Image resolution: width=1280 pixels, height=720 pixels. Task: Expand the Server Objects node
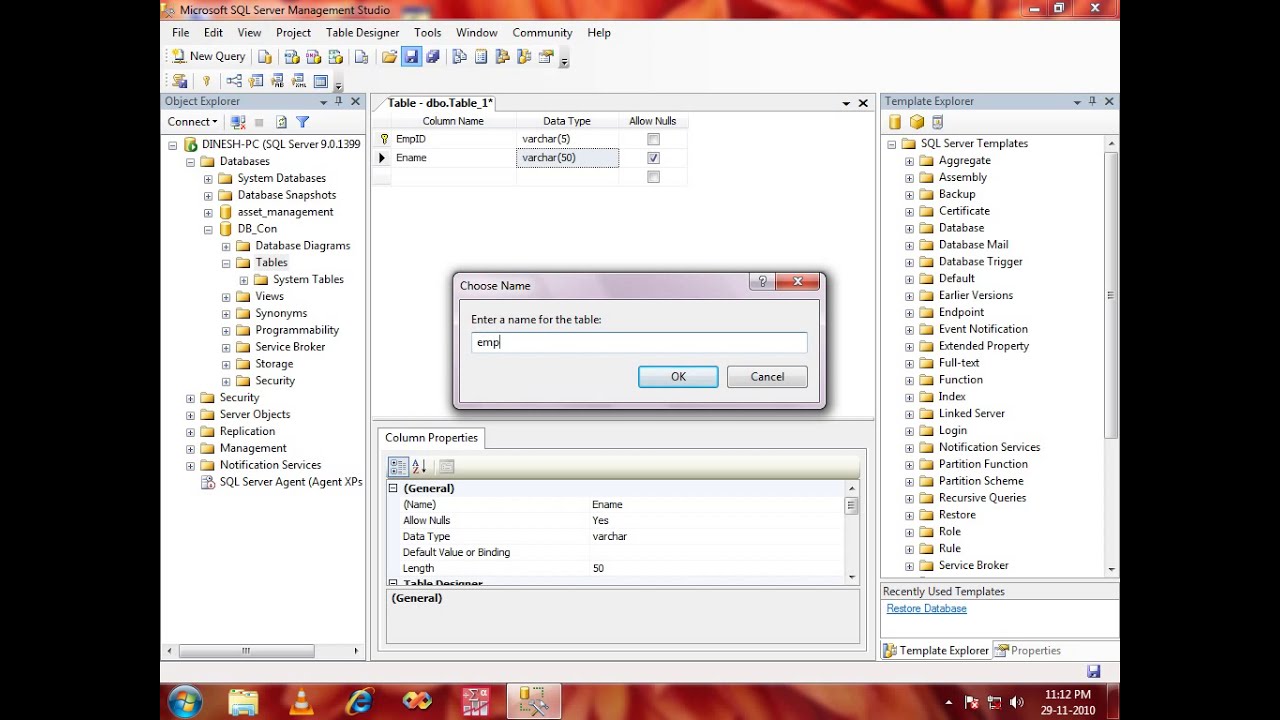tap(190, 415)
